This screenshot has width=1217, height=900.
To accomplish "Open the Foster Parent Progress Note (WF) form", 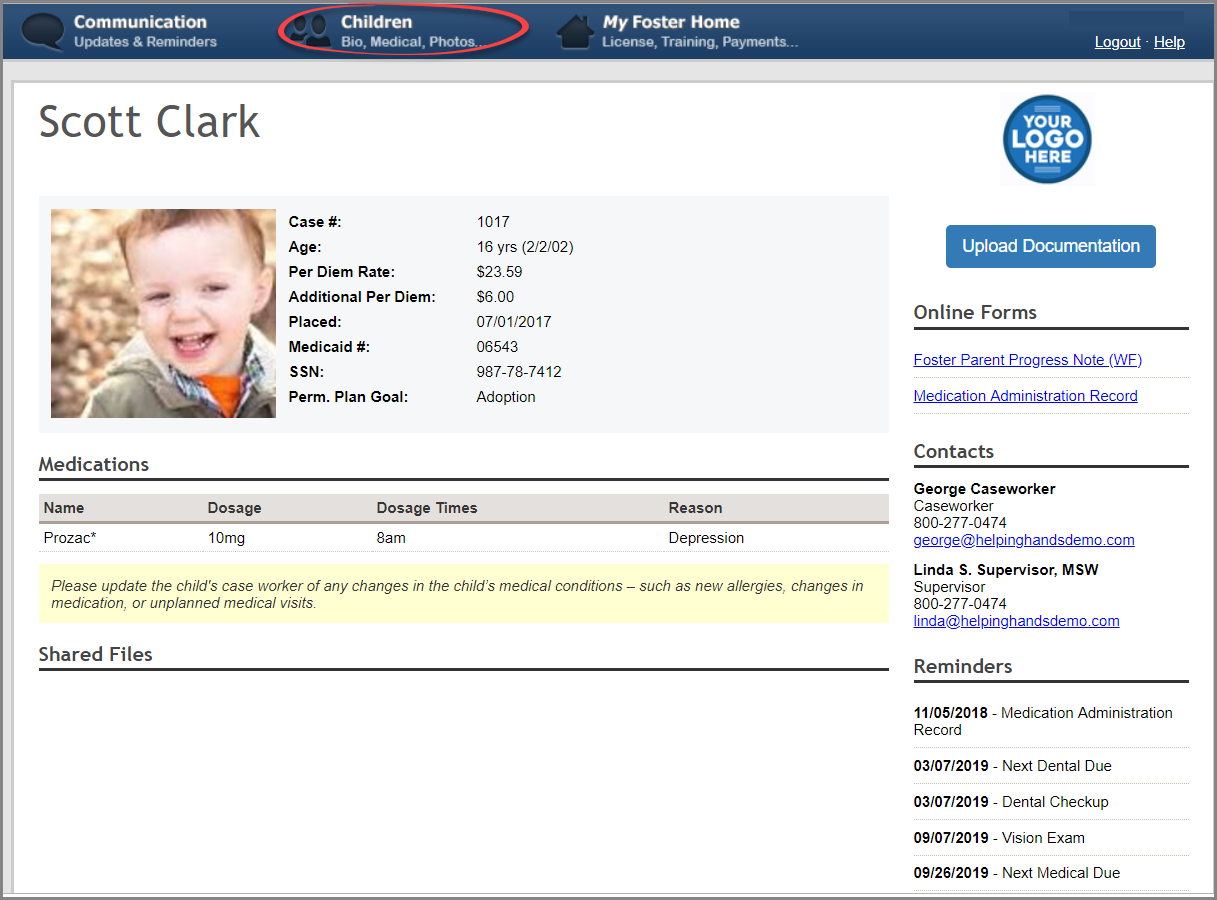I will click(1027, 359).
